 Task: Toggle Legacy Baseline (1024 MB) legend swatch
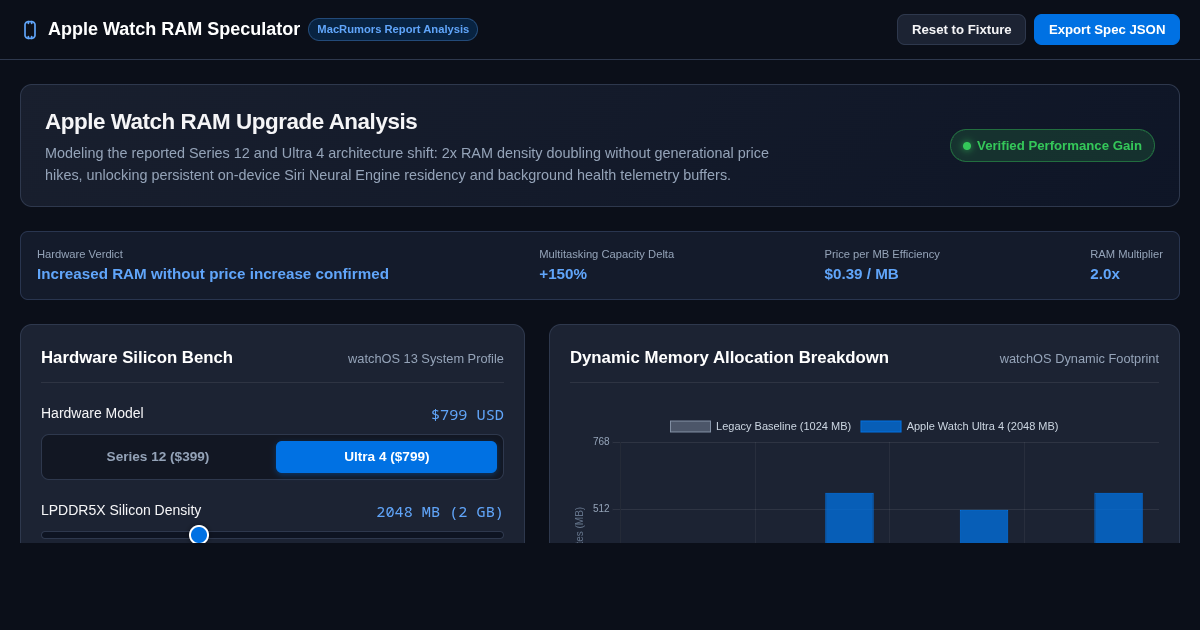coord(690,426)
